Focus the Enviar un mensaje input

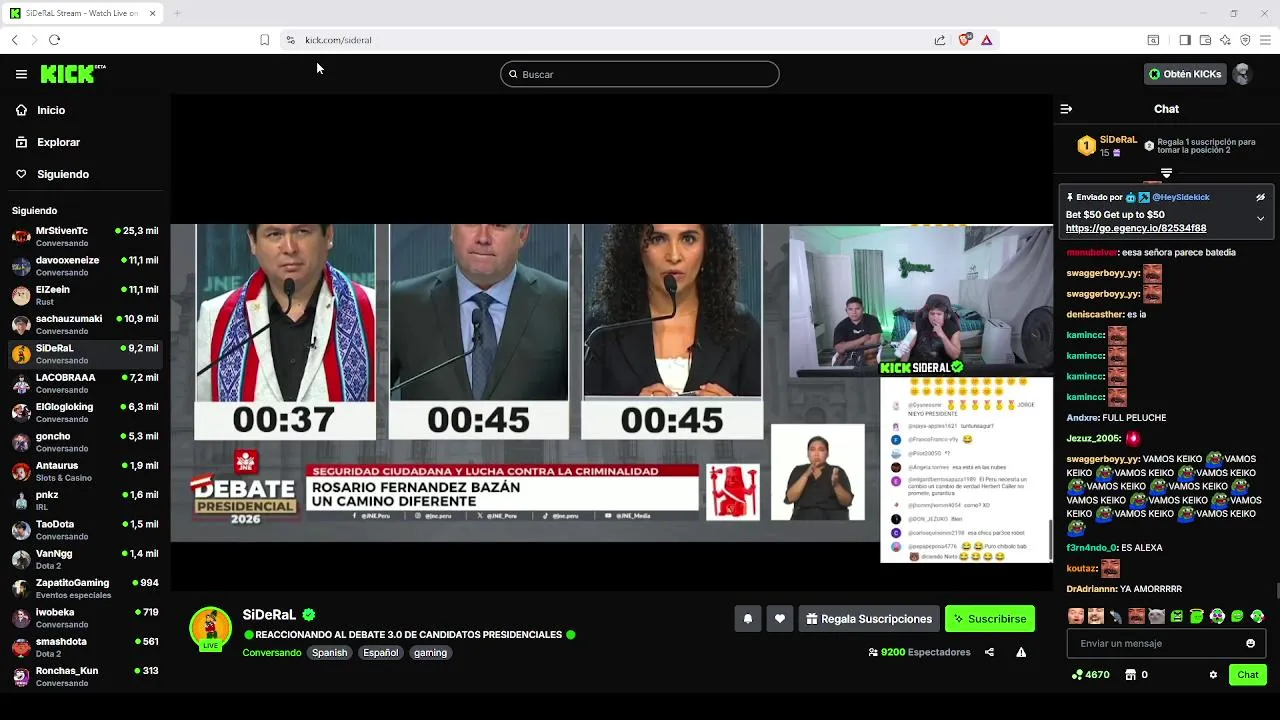click(1166, 644)
